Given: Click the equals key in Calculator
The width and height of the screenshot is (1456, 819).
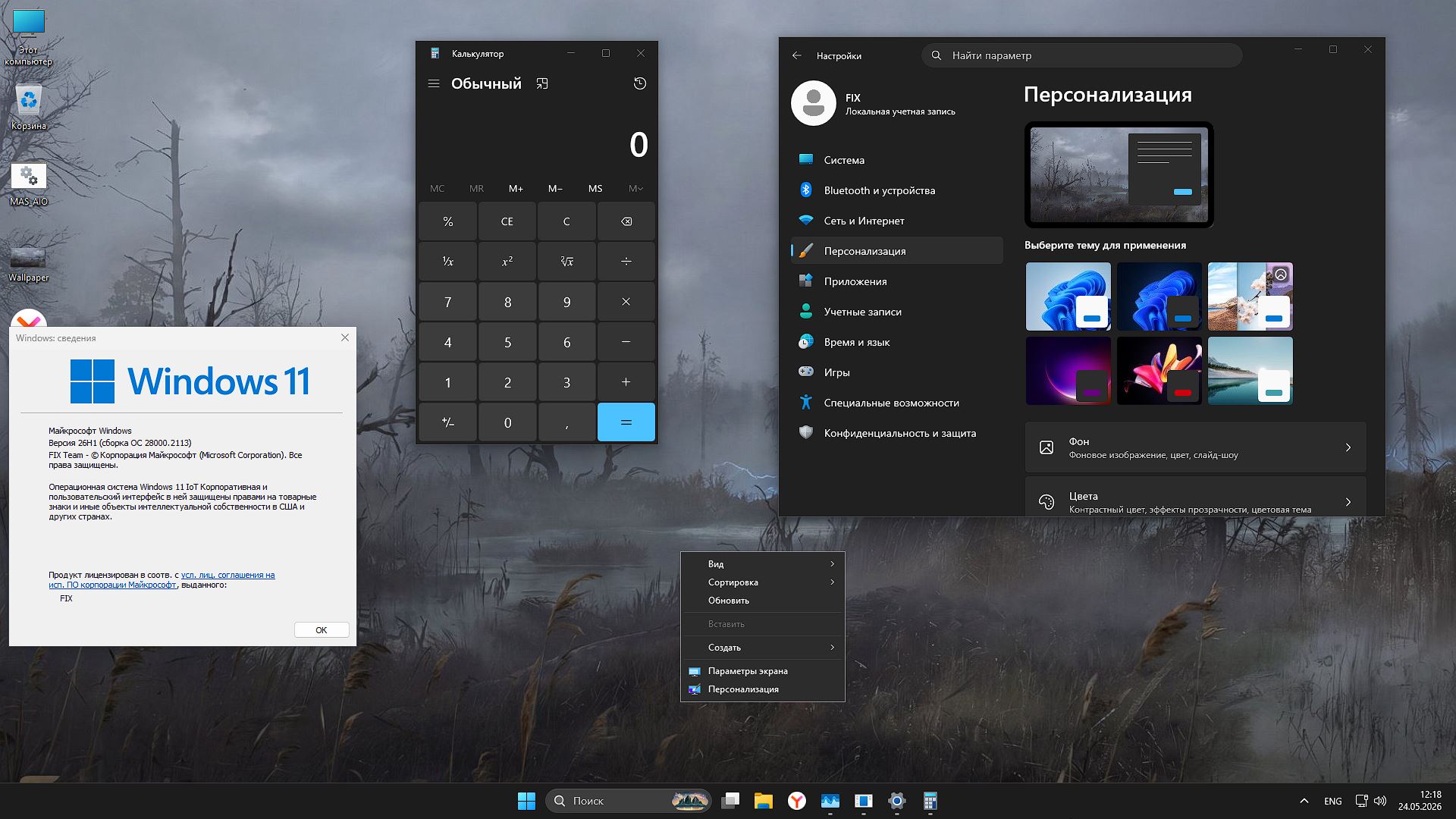Looking at the screenshot, I should pos(626,422).
